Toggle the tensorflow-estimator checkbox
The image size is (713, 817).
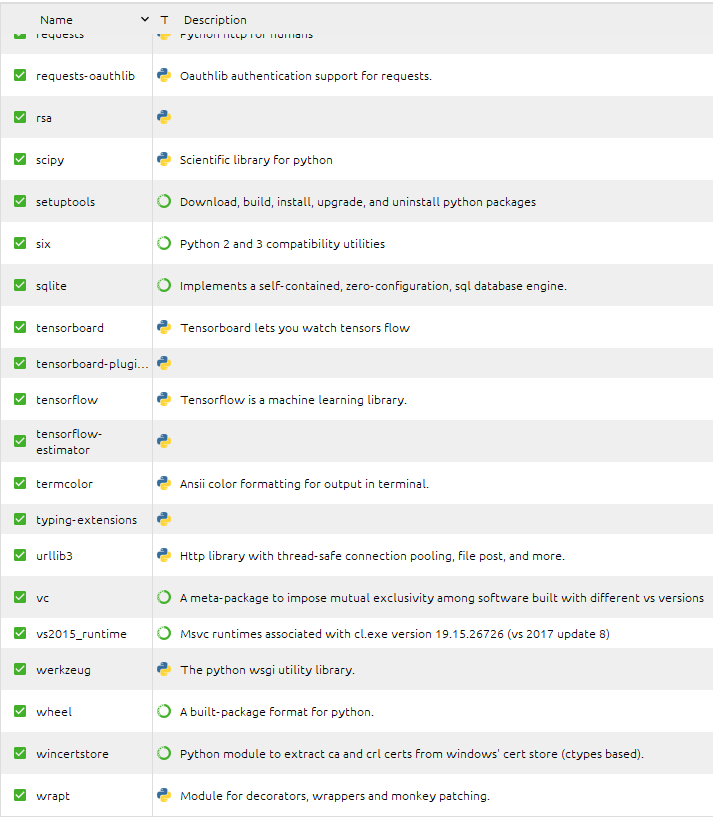click(x=20, y=441)
